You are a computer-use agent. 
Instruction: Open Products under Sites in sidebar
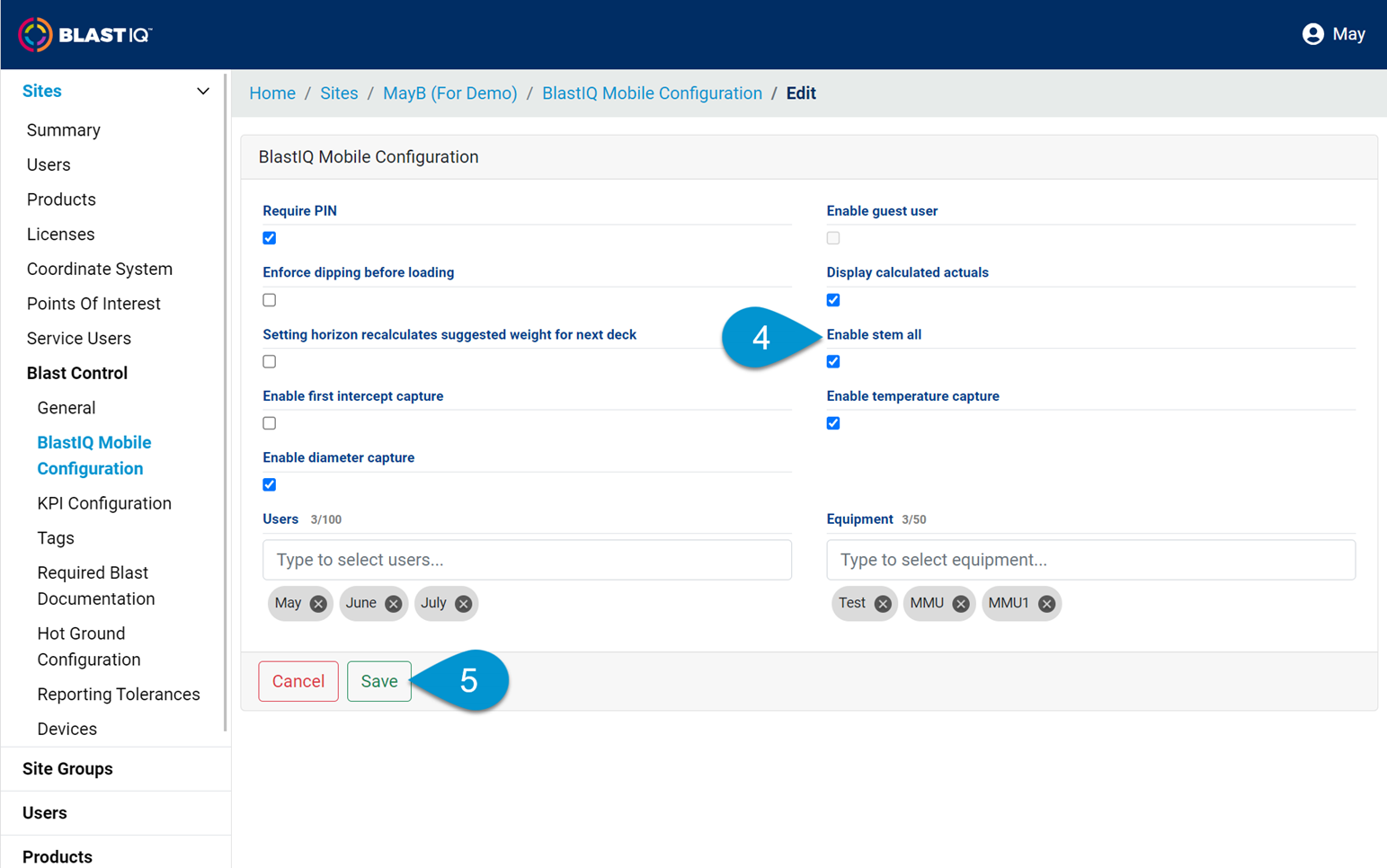coord(61,199)
